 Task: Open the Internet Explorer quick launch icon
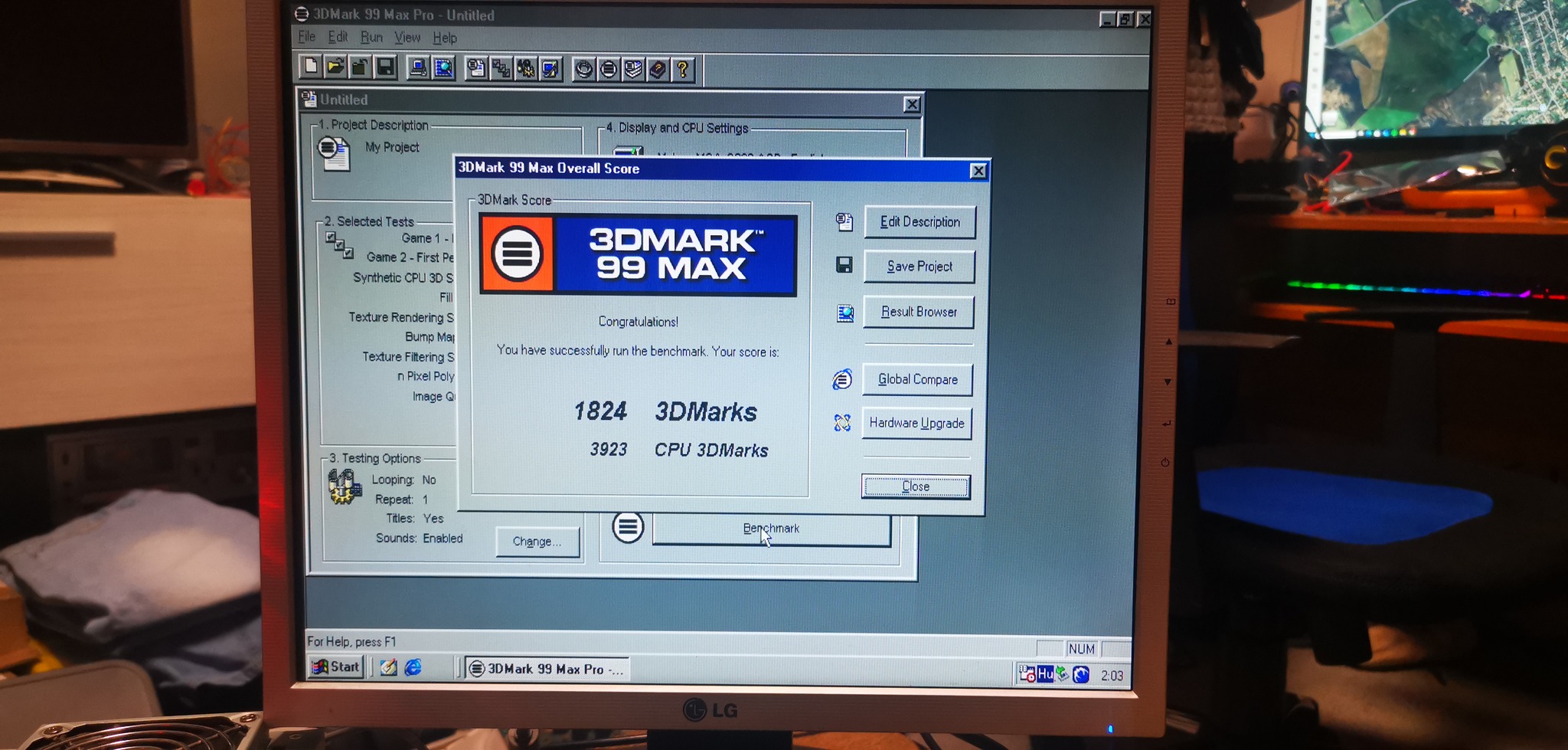(x=413, y=667)
